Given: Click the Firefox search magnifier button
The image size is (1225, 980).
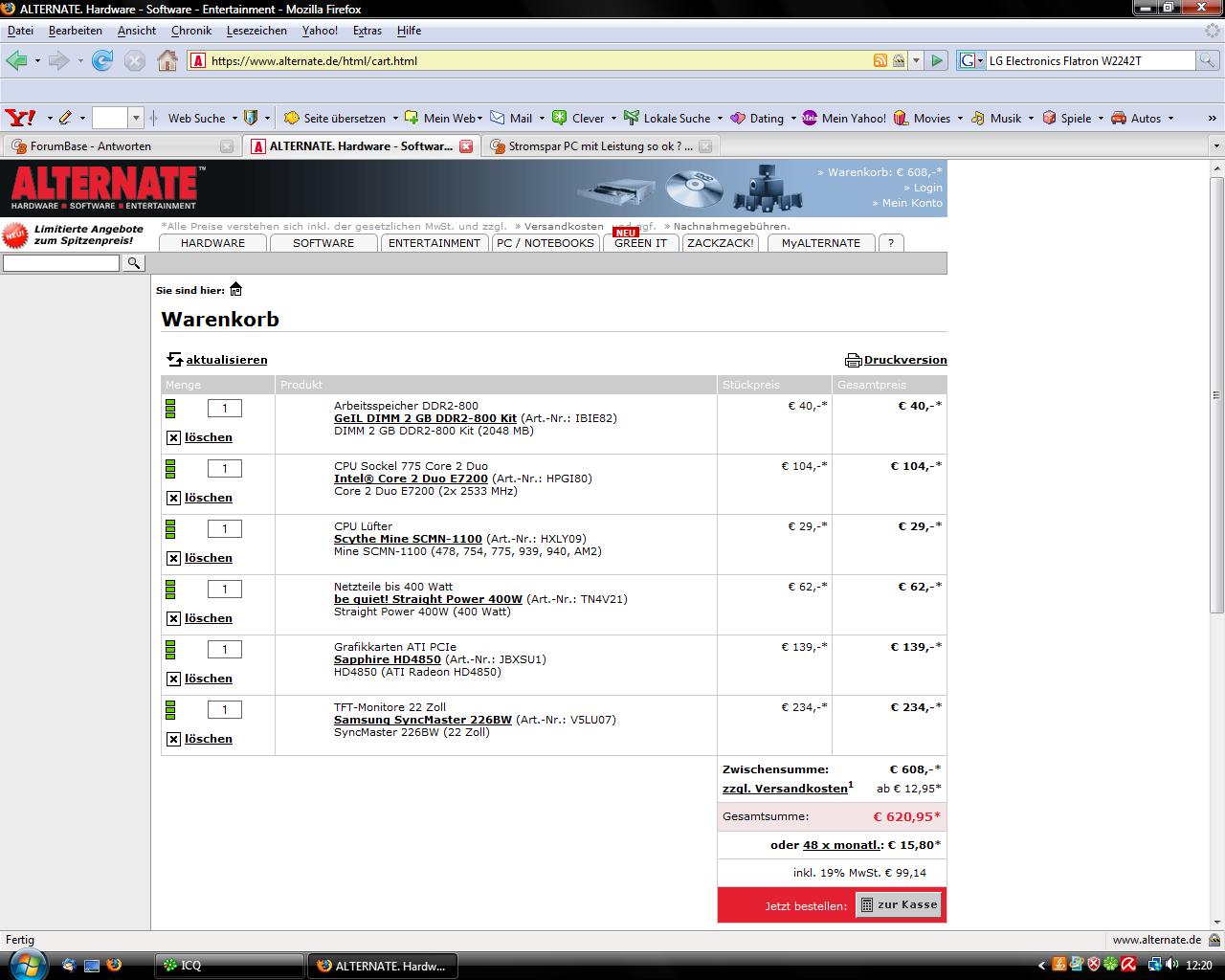Looking at the screenshot, I should 1209,60.
